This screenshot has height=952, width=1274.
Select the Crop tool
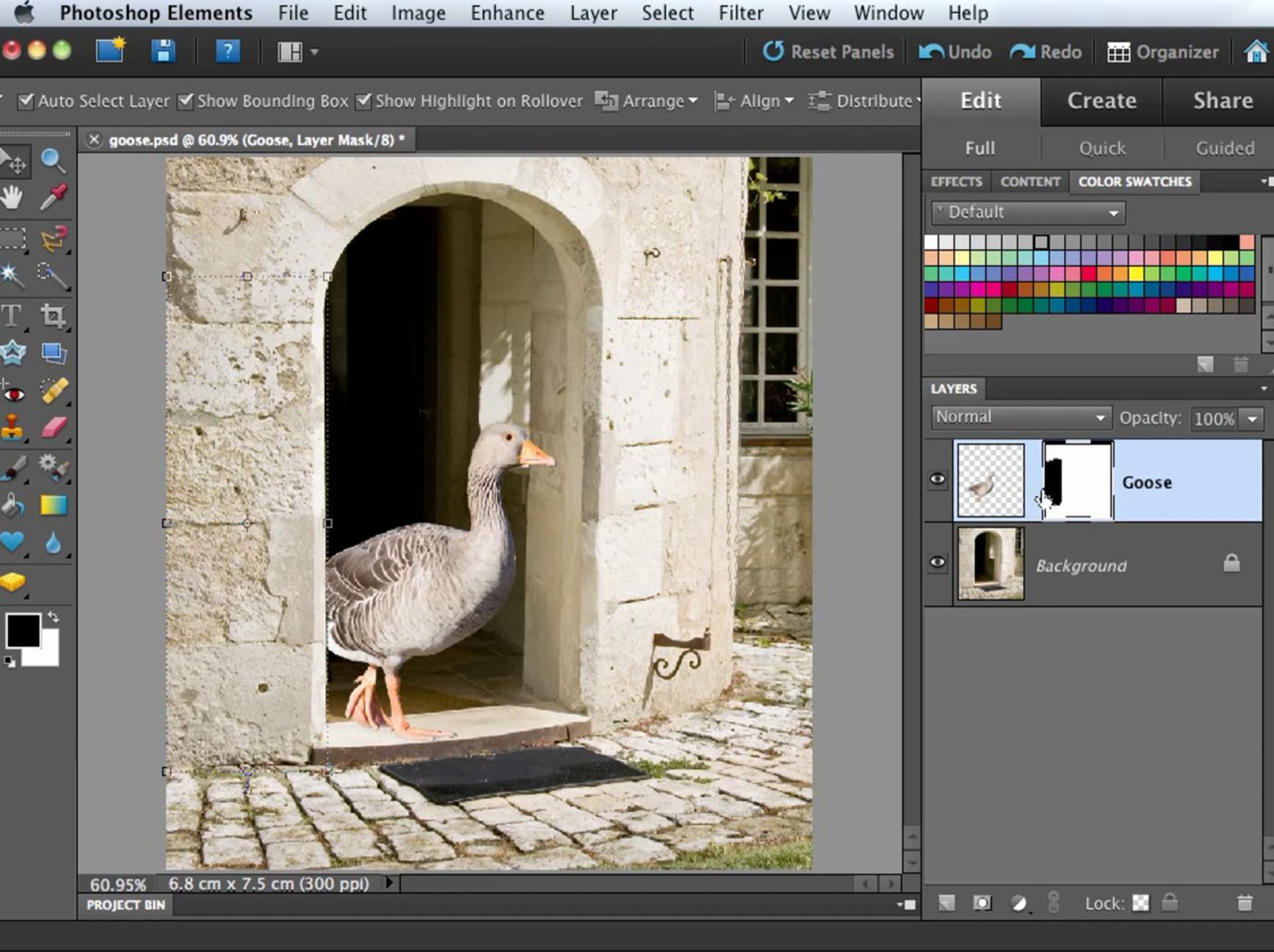pyautogui.click(x=53, y=316)
